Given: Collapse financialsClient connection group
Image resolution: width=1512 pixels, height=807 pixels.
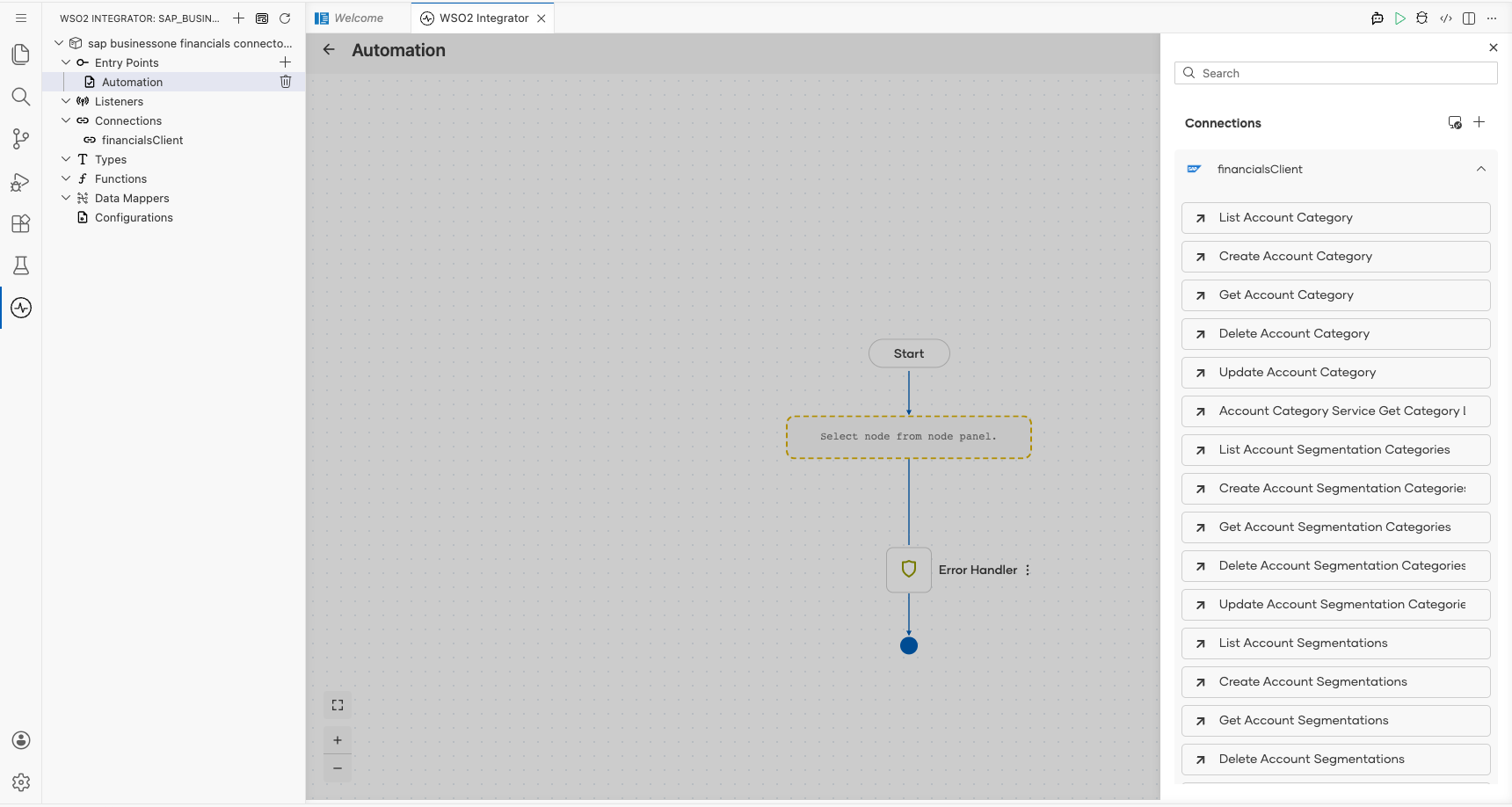Looking at the screenshot, I should pos(1481,169).
